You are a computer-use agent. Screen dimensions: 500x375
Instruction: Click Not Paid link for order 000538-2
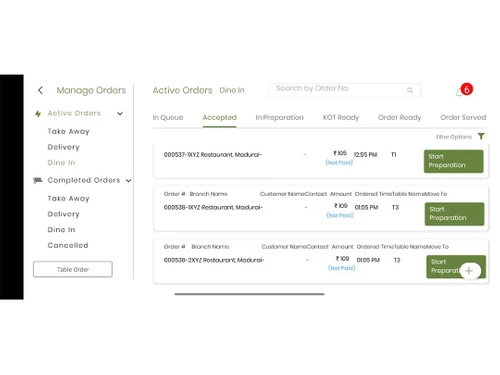point(341,268)
